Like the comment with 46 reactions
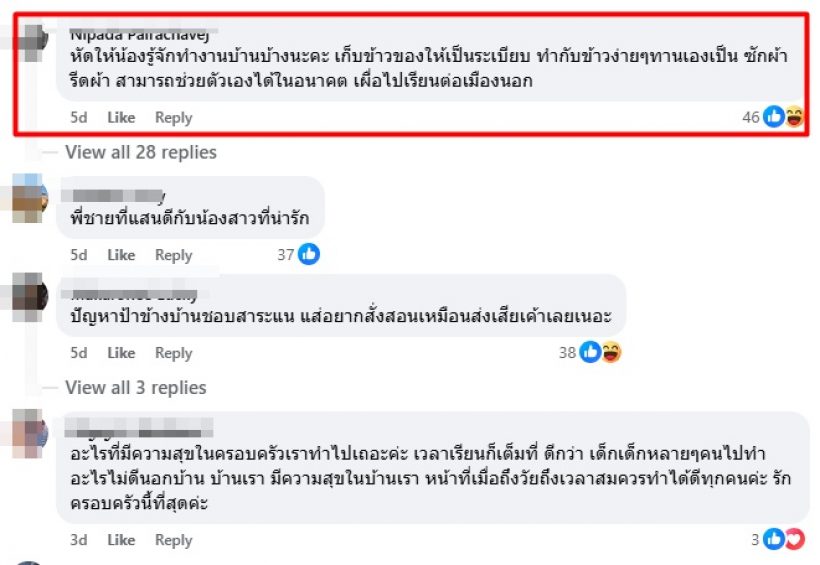Screen dimensions: 820x565 (x=121, y=118)
